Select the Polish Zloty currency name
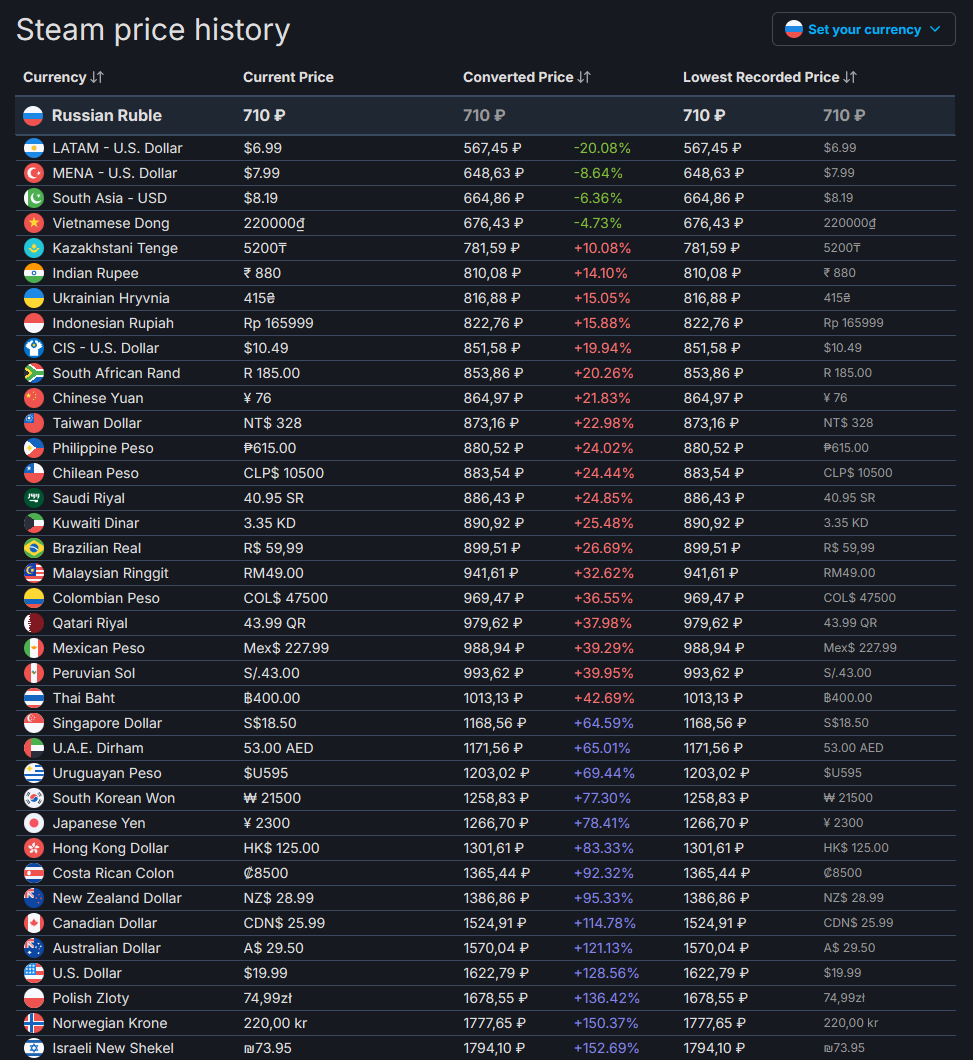Screen dimensions: 973x1060 pos(91,998)
